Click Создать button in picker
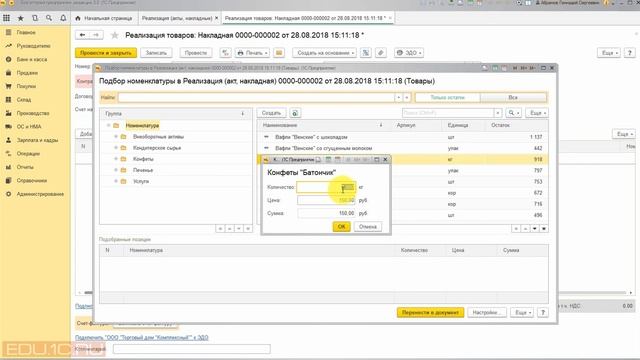The image size is (640, 360). [271, 113]
